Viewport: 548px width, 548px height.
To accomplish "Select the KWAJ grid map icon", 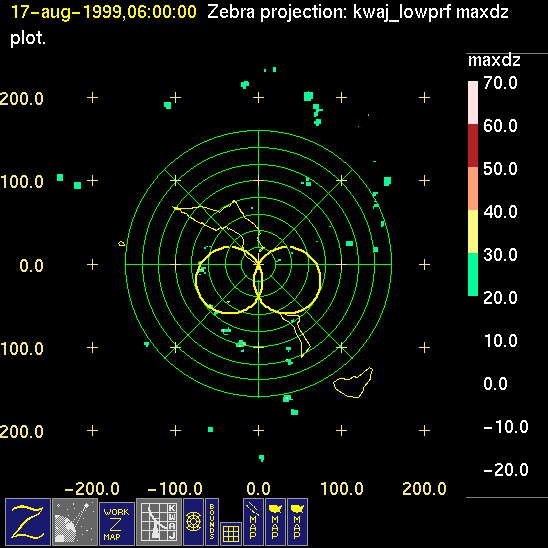I will (159, 522).
